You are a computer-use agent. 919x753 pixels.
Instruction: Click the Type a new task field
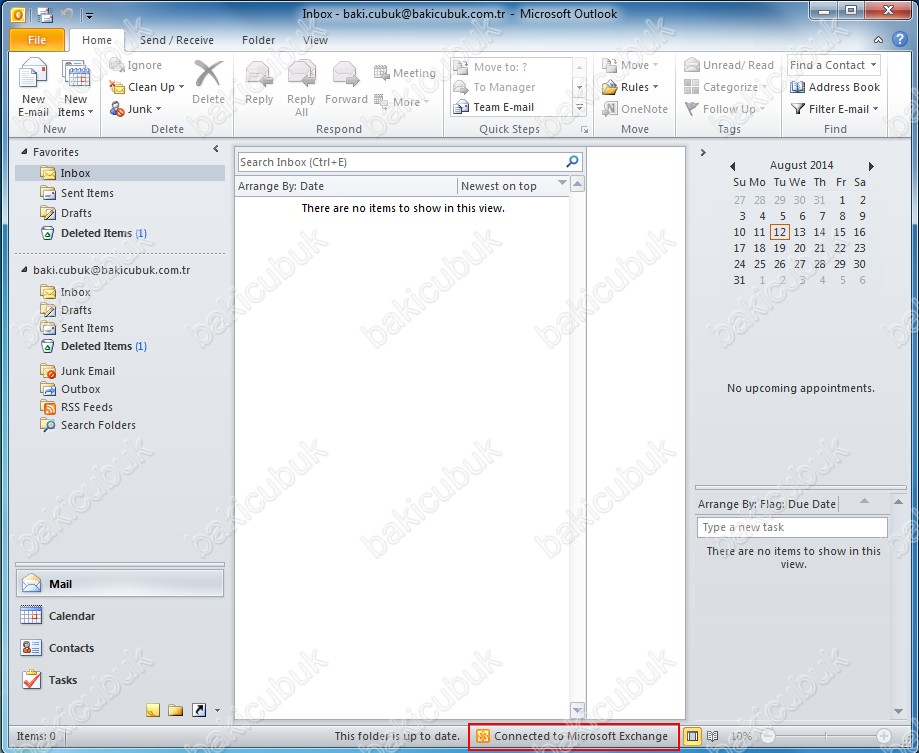pyautogui.click(x=792, y=527)
